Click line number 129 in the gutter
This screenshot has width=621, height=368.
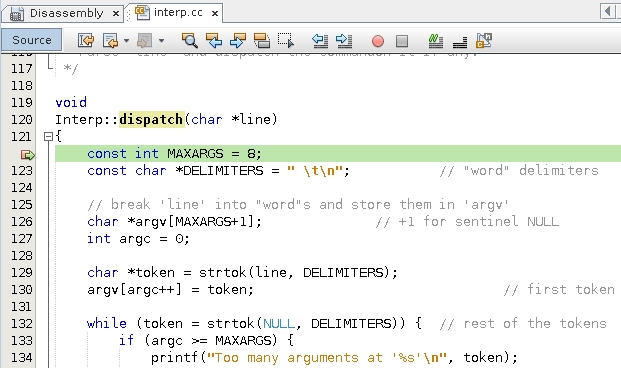tap(21, 273)
